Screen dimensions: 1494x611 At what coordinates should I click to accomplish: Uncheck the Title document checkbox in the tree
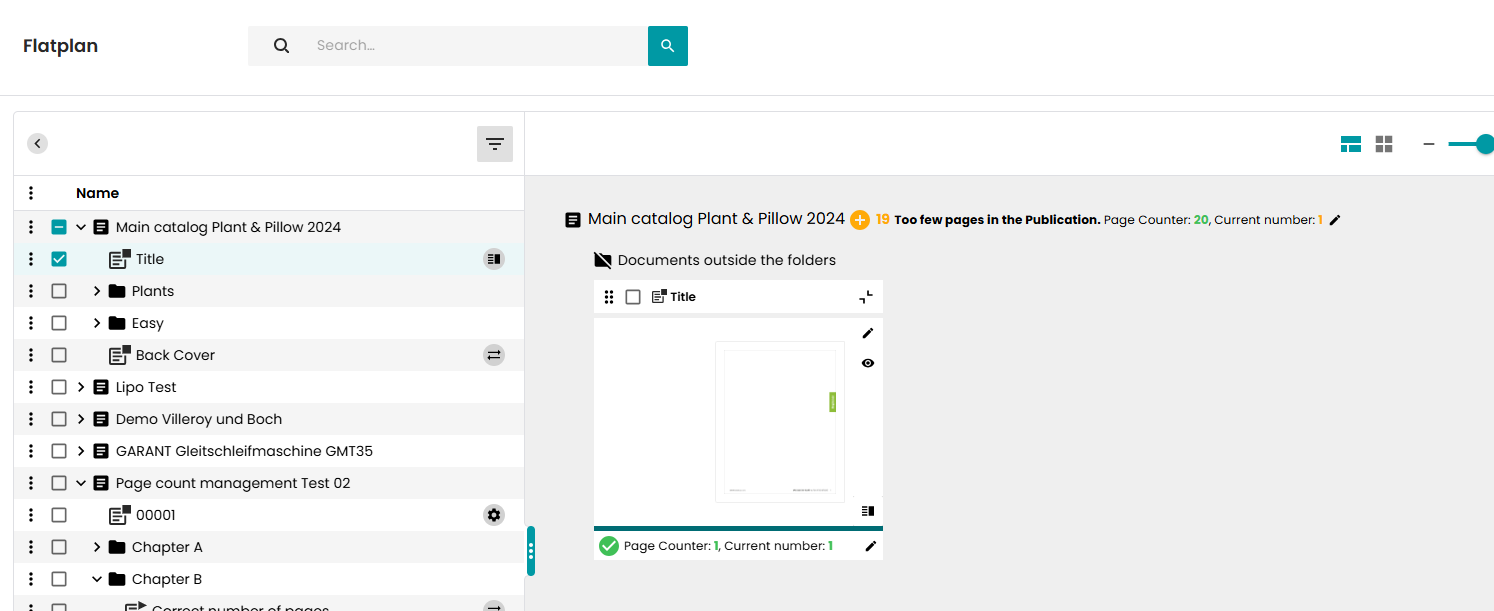59,258
